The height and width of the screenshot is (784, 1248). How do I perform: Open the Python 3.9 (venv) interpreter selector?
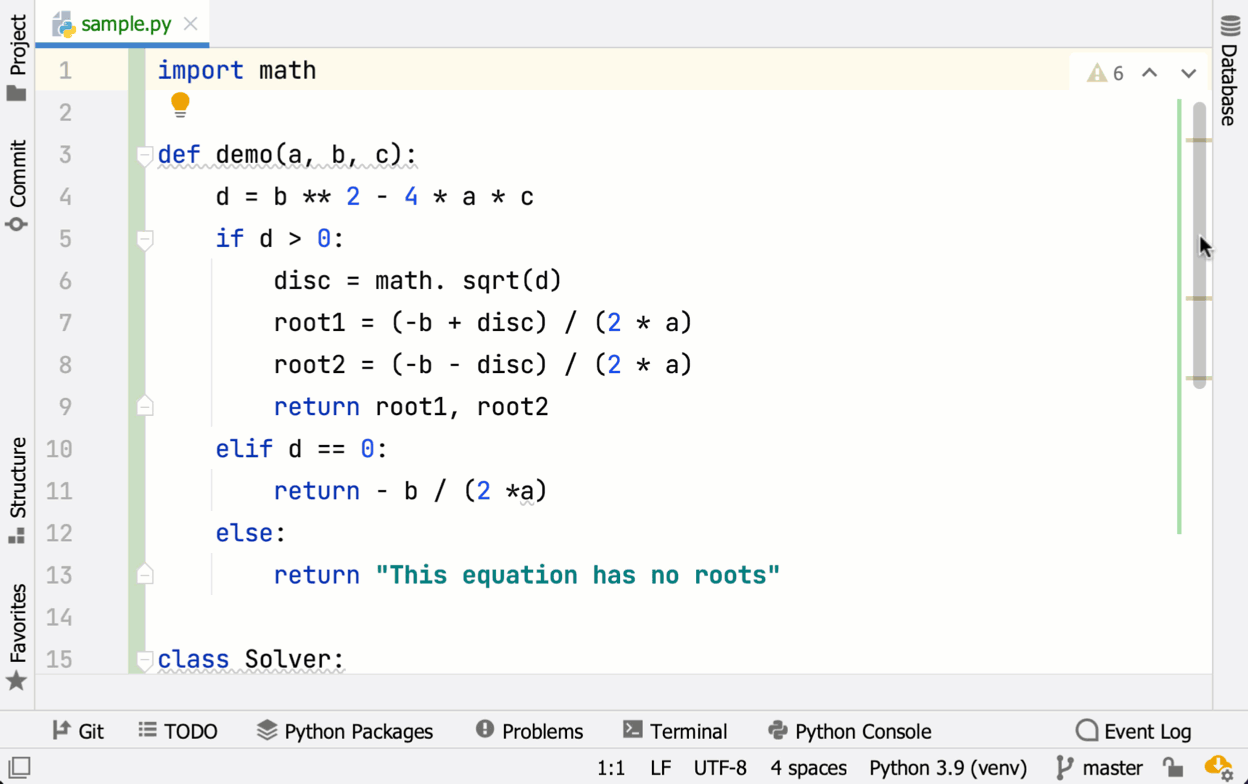pyautogui.click(x=947, y=767)
